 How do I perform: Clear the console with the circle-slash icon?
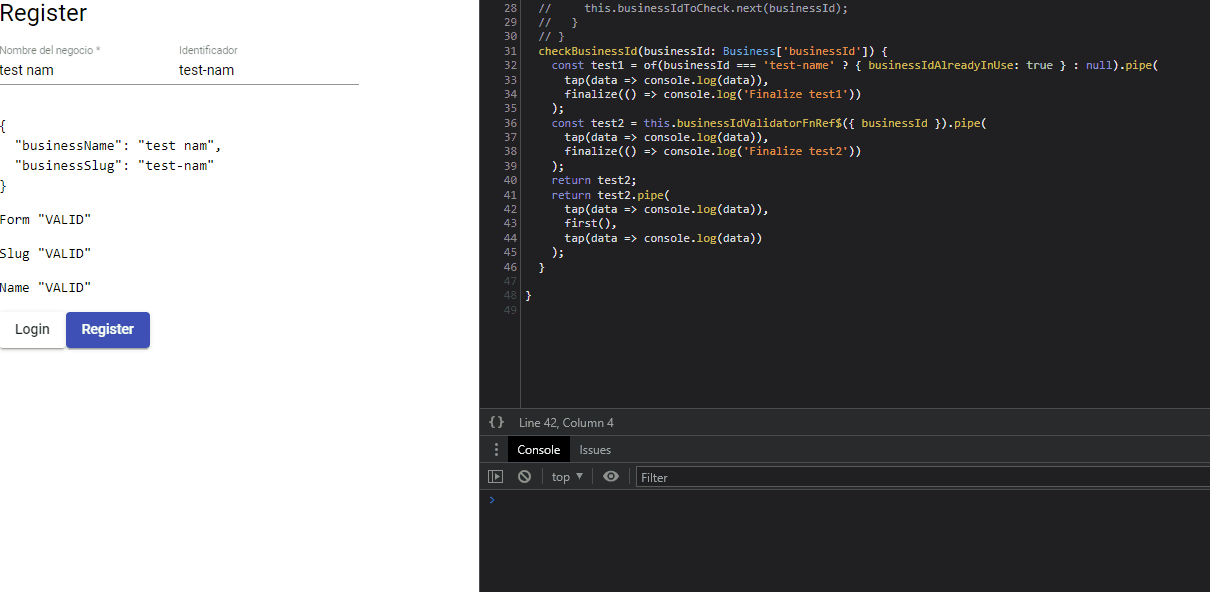tap(524, 476)
